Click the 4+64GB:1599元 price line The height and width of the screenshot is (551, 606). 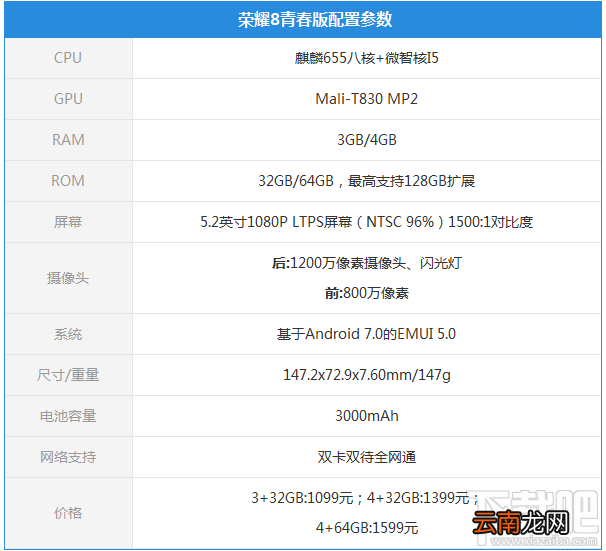click(366, 527)
